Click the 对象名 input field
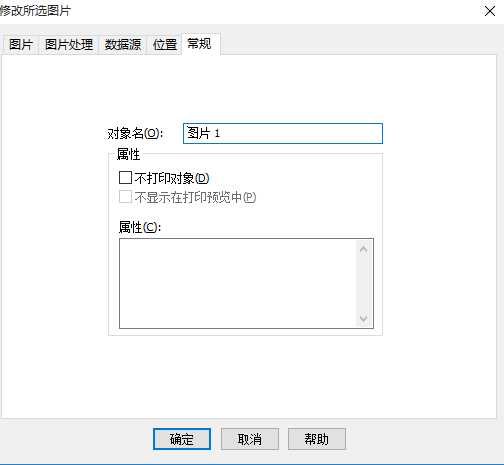This screenshot has width=504, height=465. coord(283,133)
